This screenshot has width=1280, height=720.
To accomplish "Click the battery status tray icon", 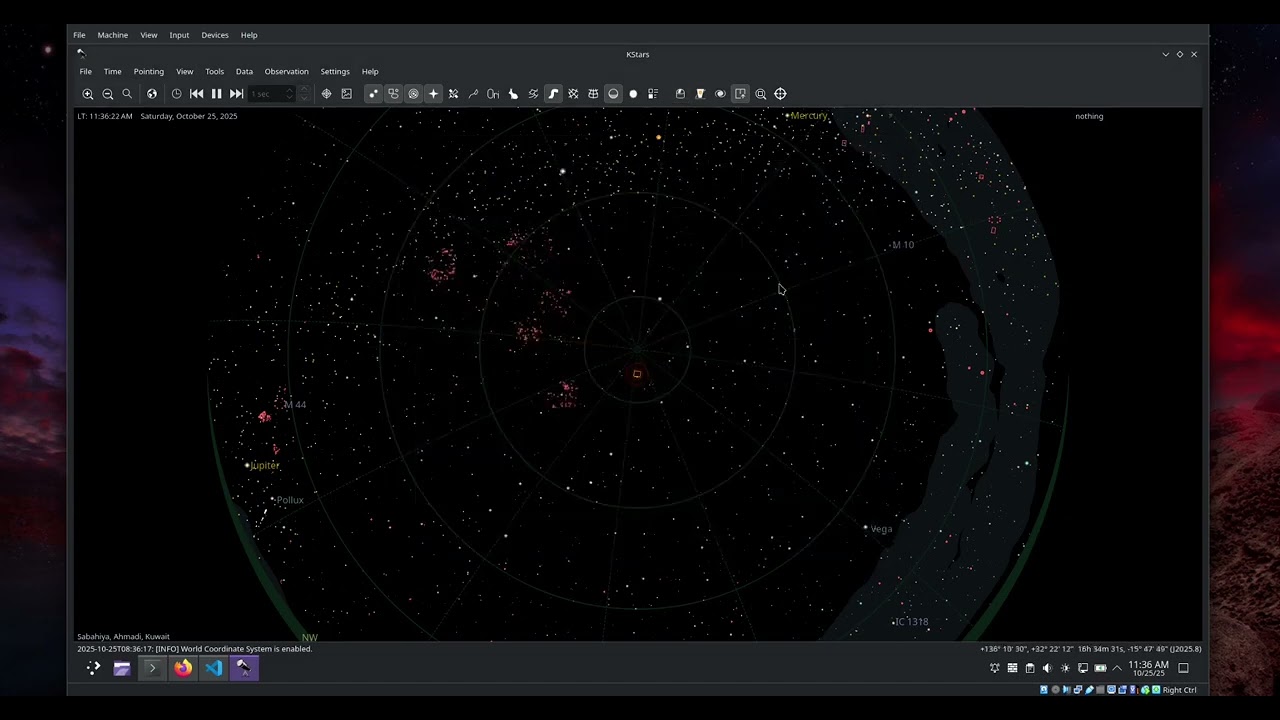I will pos(1100,668).
